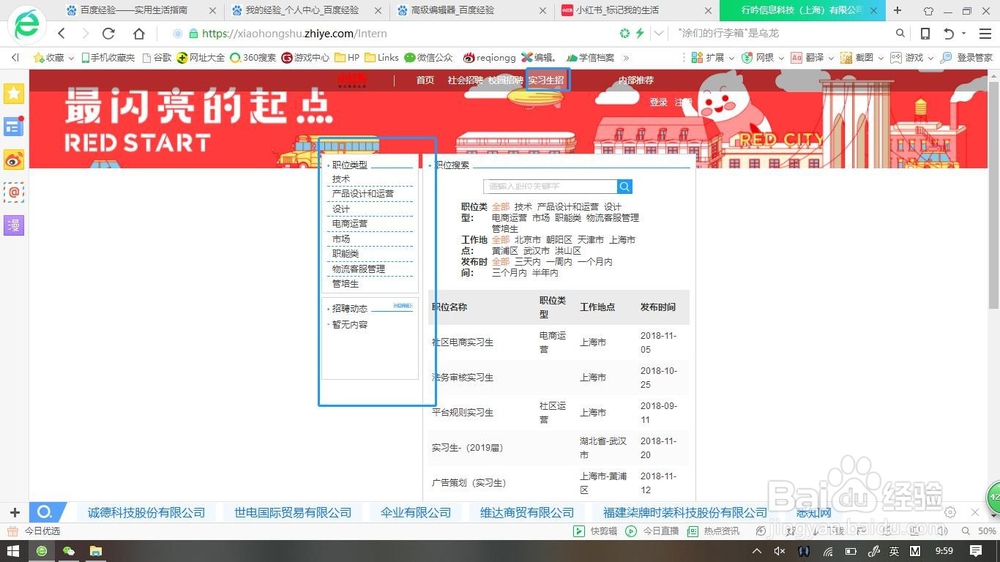Image resolution: width=1000 pixels, height=562 pixels.
Task: Open 内部推荐 in the site navigation
Action: pyautogui.click(x=636, y=80)
